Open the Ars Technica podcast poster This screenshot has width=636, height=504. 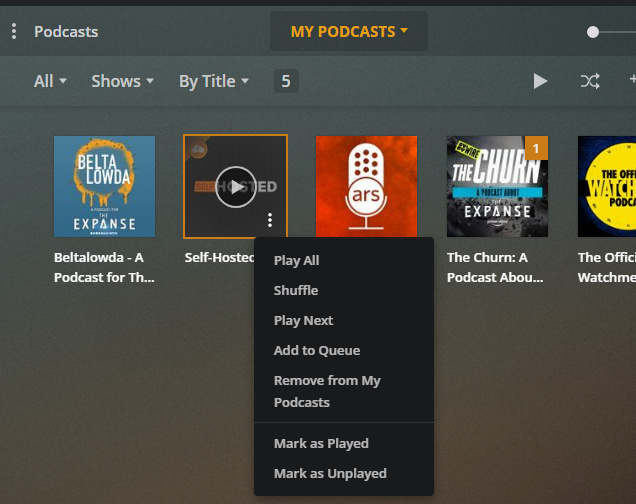point(366,187)
